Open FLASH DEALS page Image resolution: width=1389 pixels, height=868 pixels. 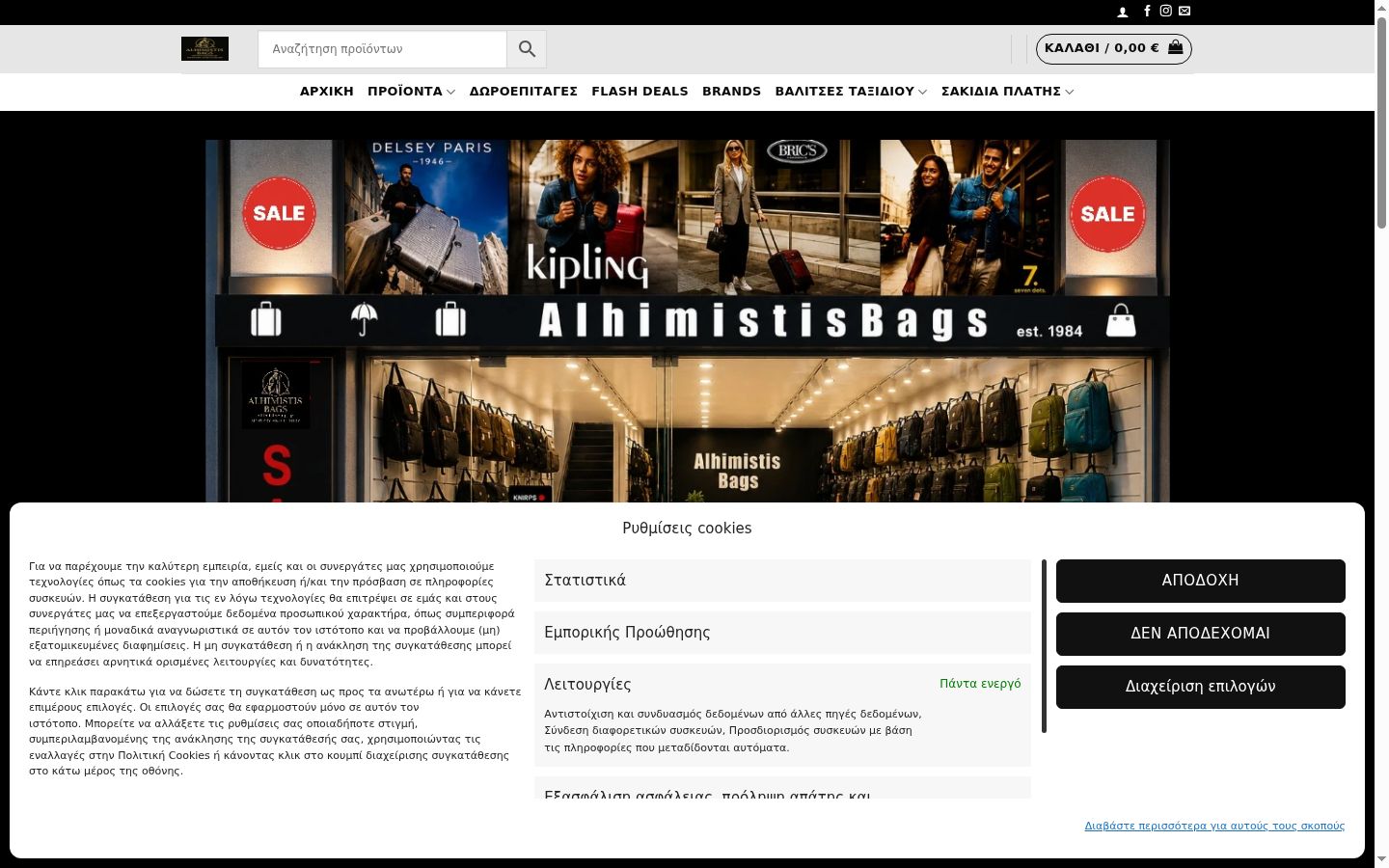(x=640, y=92)
